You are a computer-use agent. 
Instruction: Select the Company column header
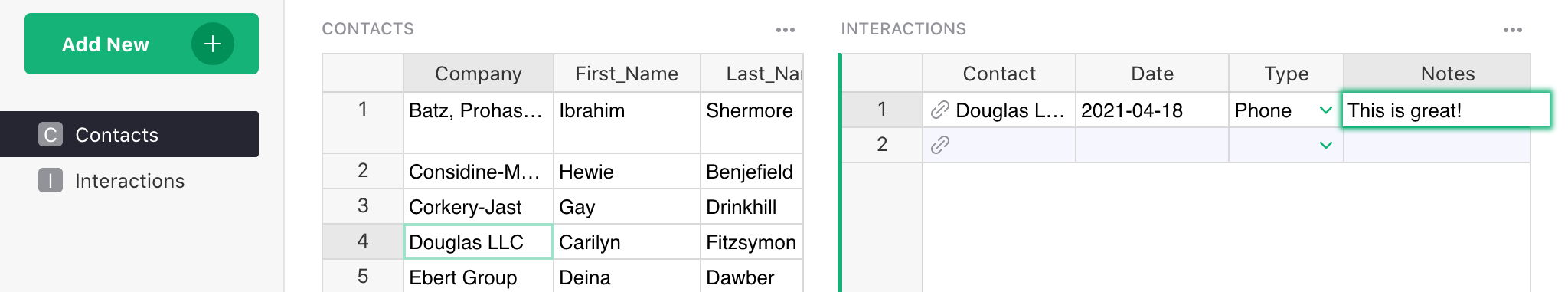tap(479, 74)
